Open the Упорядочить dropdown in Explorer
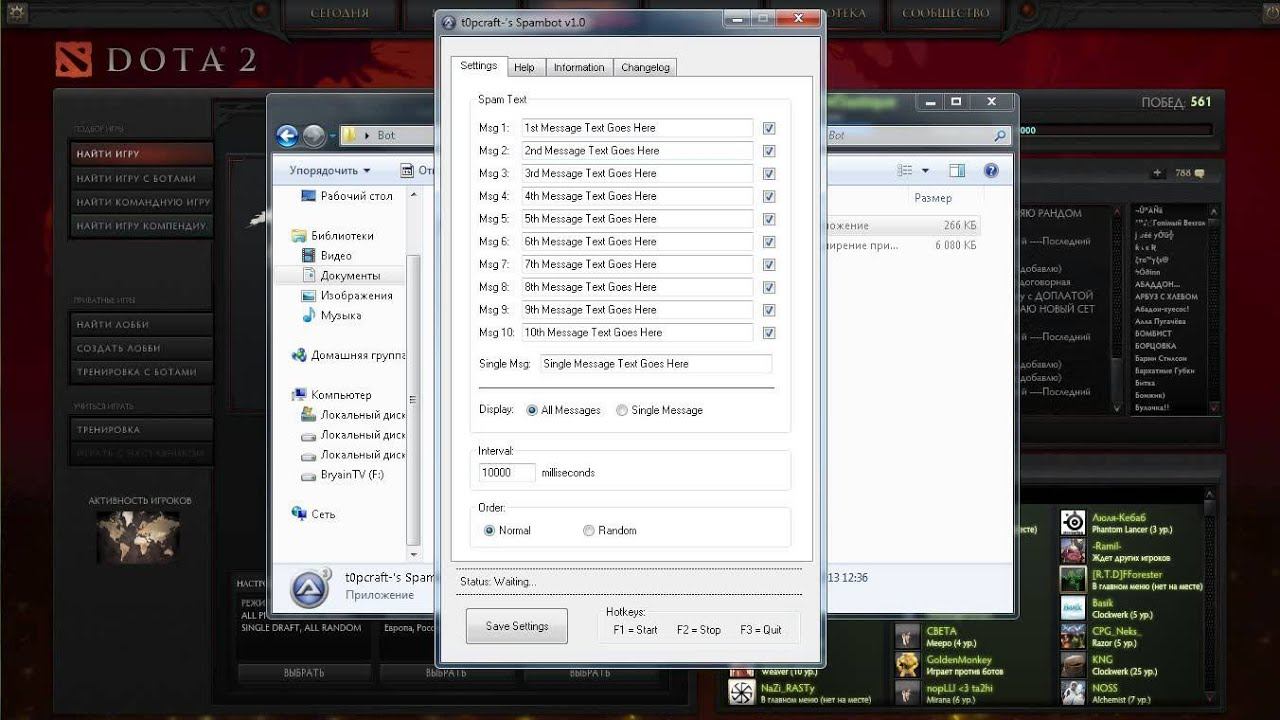This screenshot has width=1280, height=720. pyautogui.click(x=330, y=171)
